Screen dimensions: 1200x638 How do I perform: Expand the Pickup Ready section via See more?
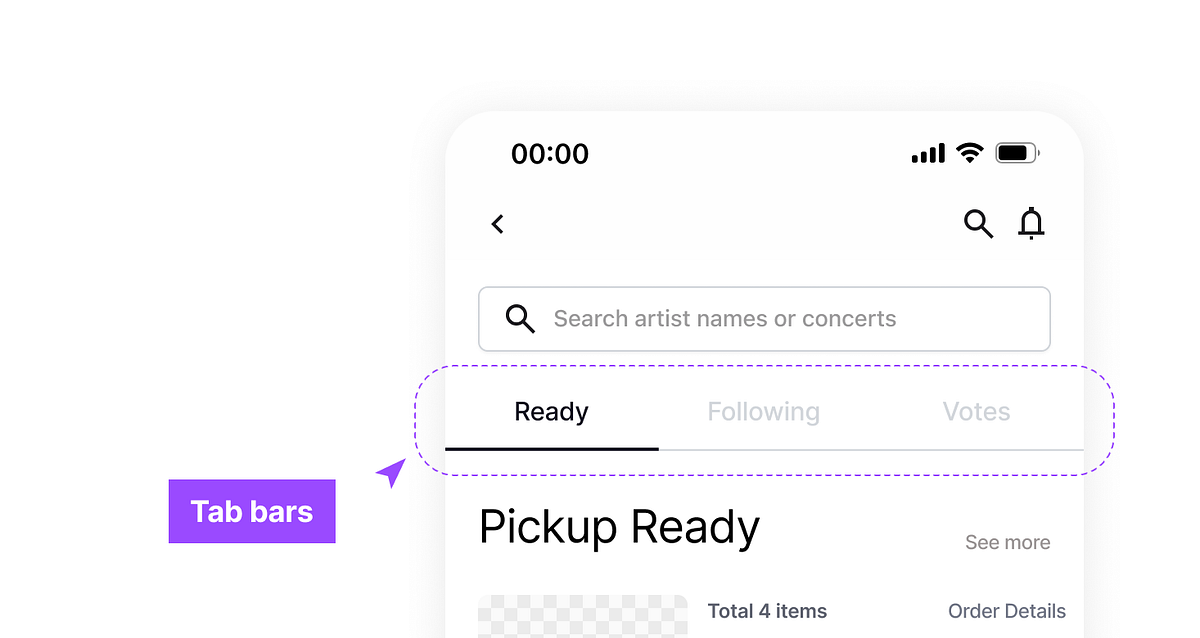pos(1007,542)
